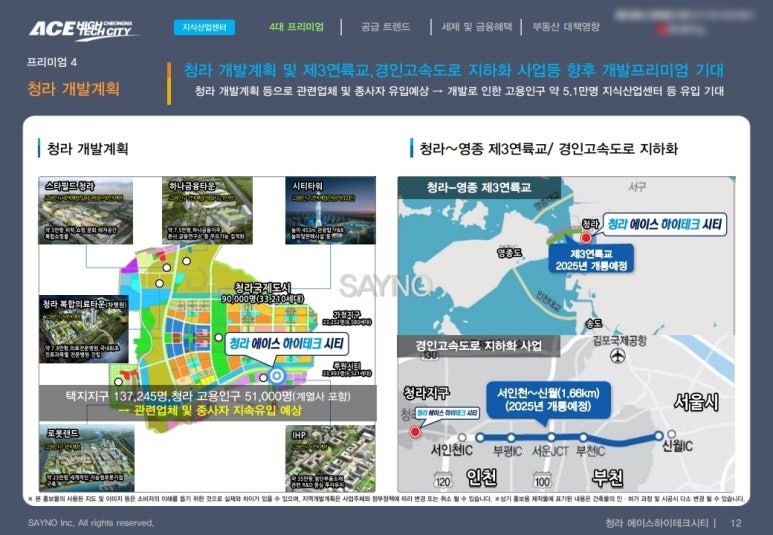Click the 가정지구 label on development map
Viewport: 773px width, 535px height.
pos(347,315)
